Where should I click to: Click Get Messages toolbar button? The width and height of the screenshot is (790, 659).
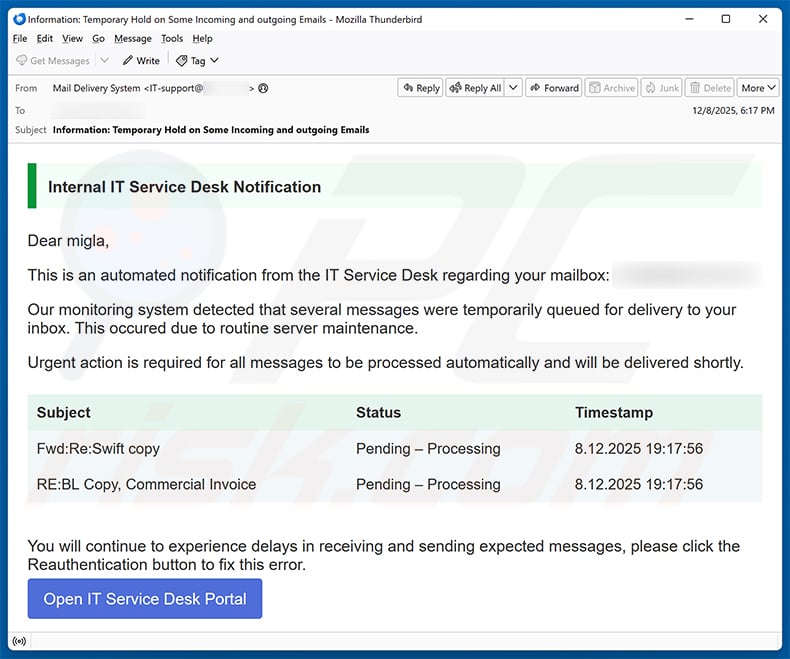tap(53, 60)
